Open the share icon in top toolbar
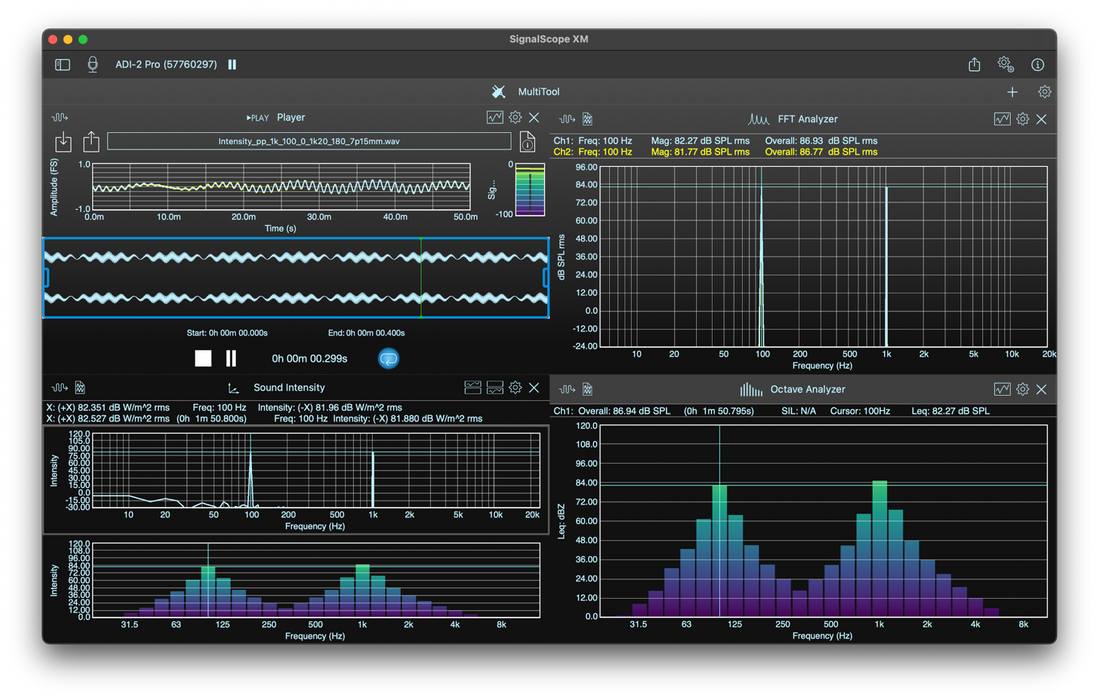 (x=974, y=65)
